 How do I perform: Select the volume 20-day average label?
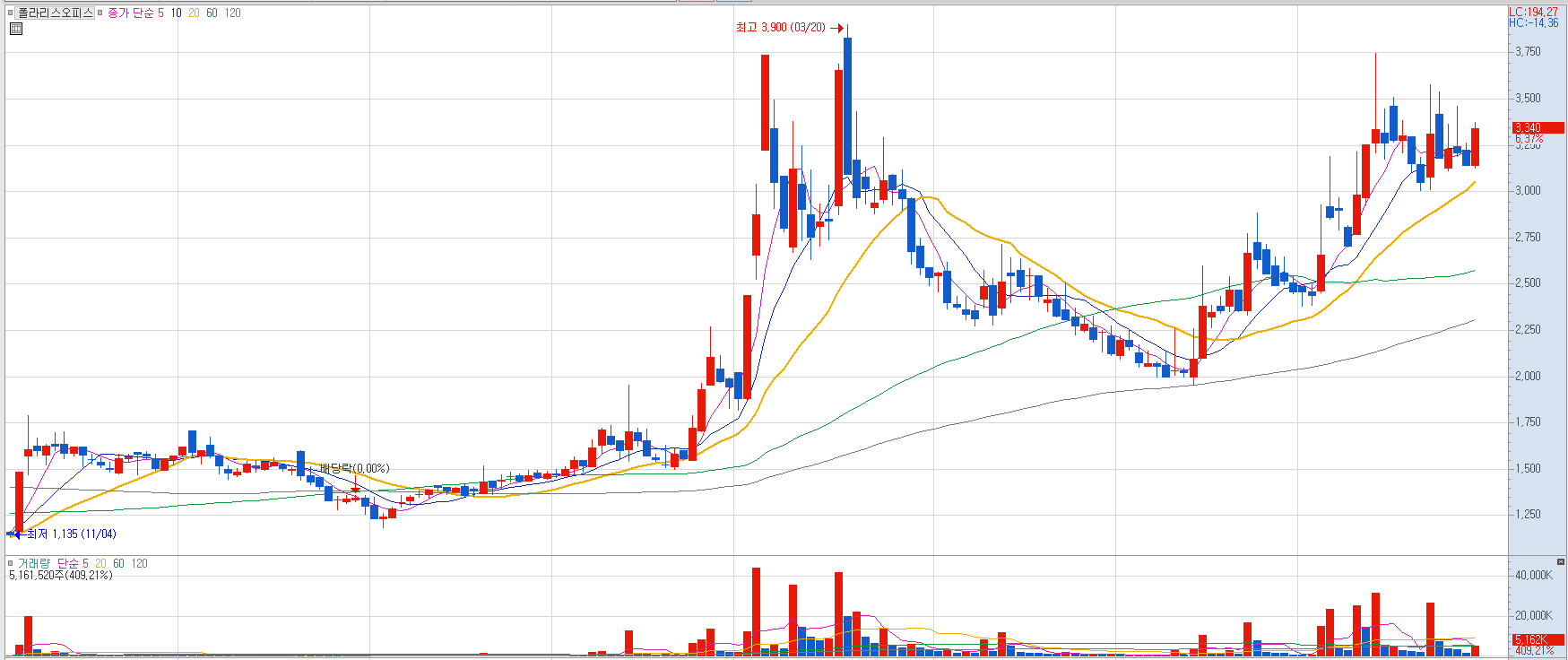click(x=100, y=563)
